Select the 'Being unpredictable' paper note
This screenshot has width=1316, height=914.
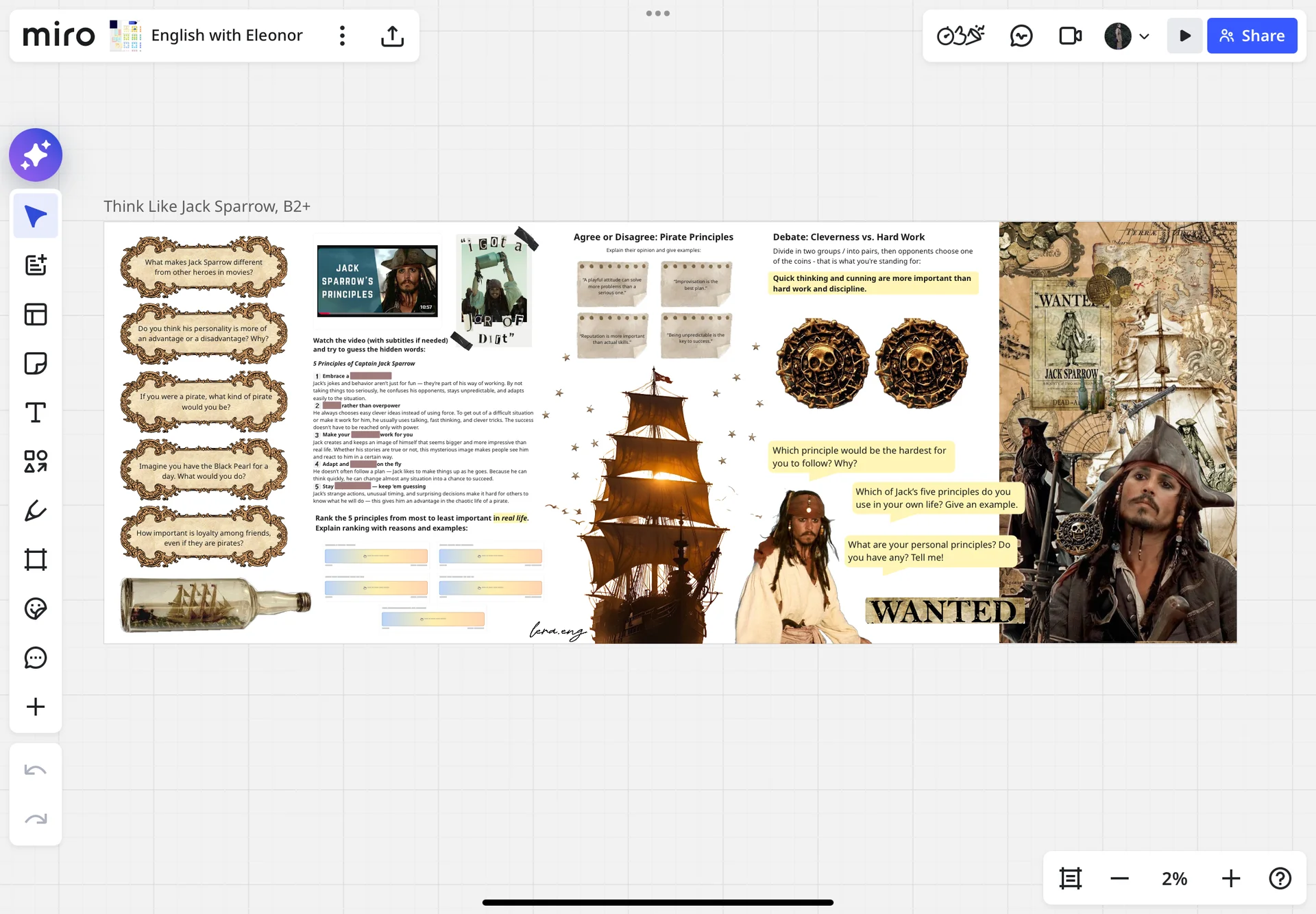pyautogui.click(x=696, y=336)
